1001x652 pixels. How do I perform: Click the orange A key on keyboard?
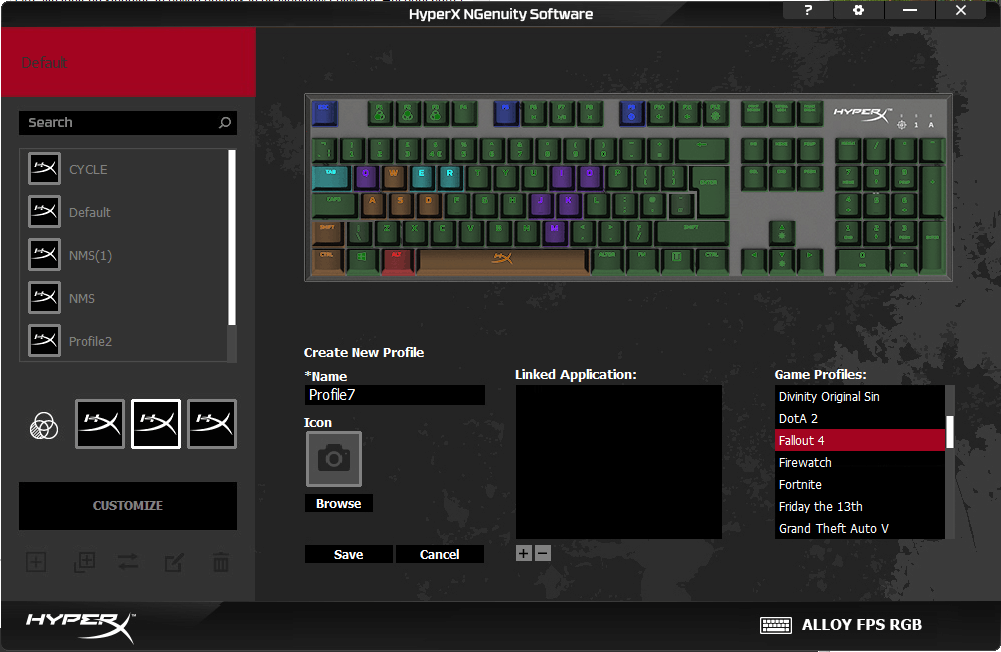coord(372,206)
